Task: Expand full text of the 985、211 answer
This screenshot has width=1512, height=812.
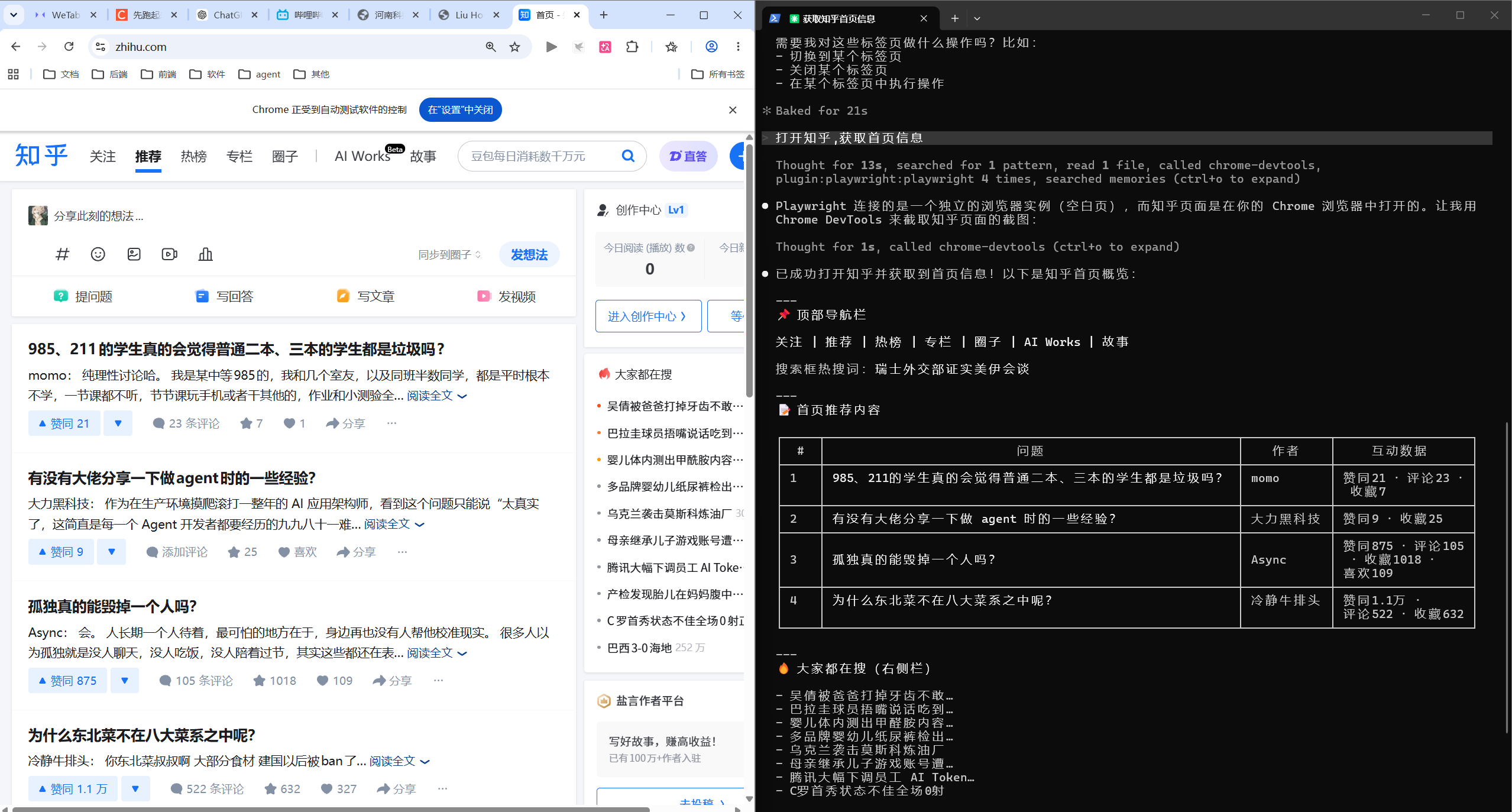Action: coord(436,396)
